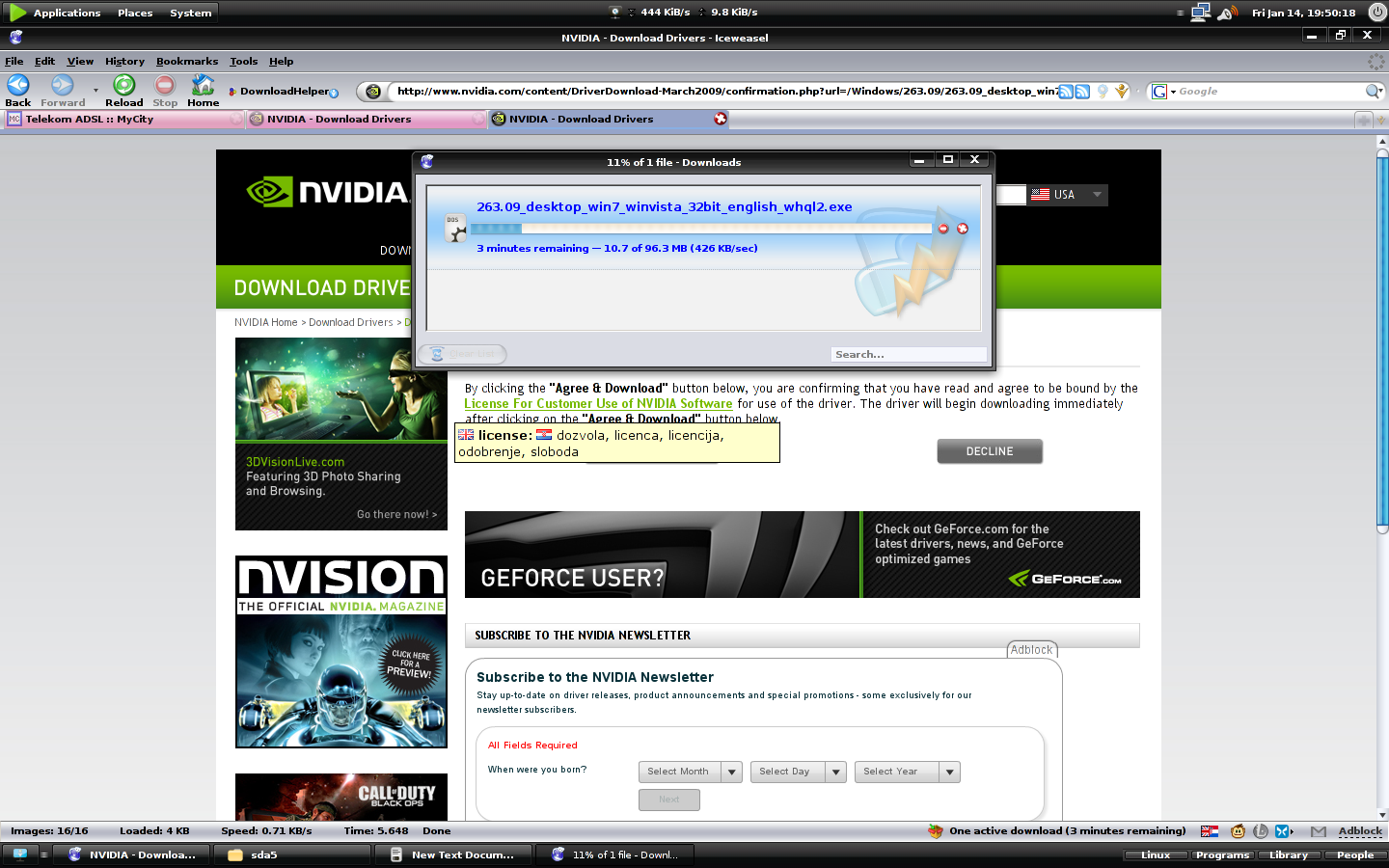Open the Bookmarks menu
This screenshot has width=1389, height=868.
(187, 61)
